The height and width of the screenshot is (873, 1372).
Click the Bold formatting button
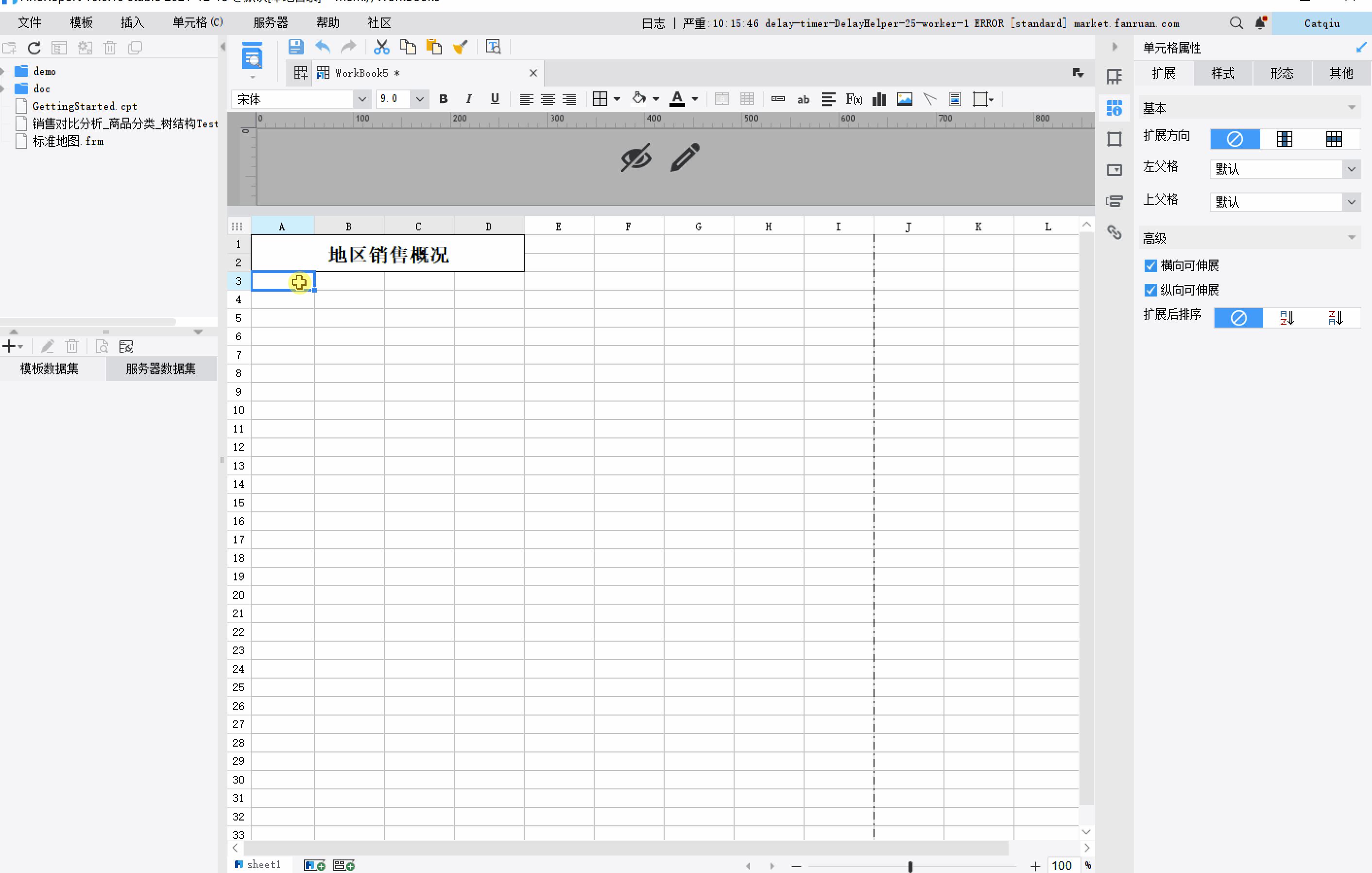click(443, 99)
